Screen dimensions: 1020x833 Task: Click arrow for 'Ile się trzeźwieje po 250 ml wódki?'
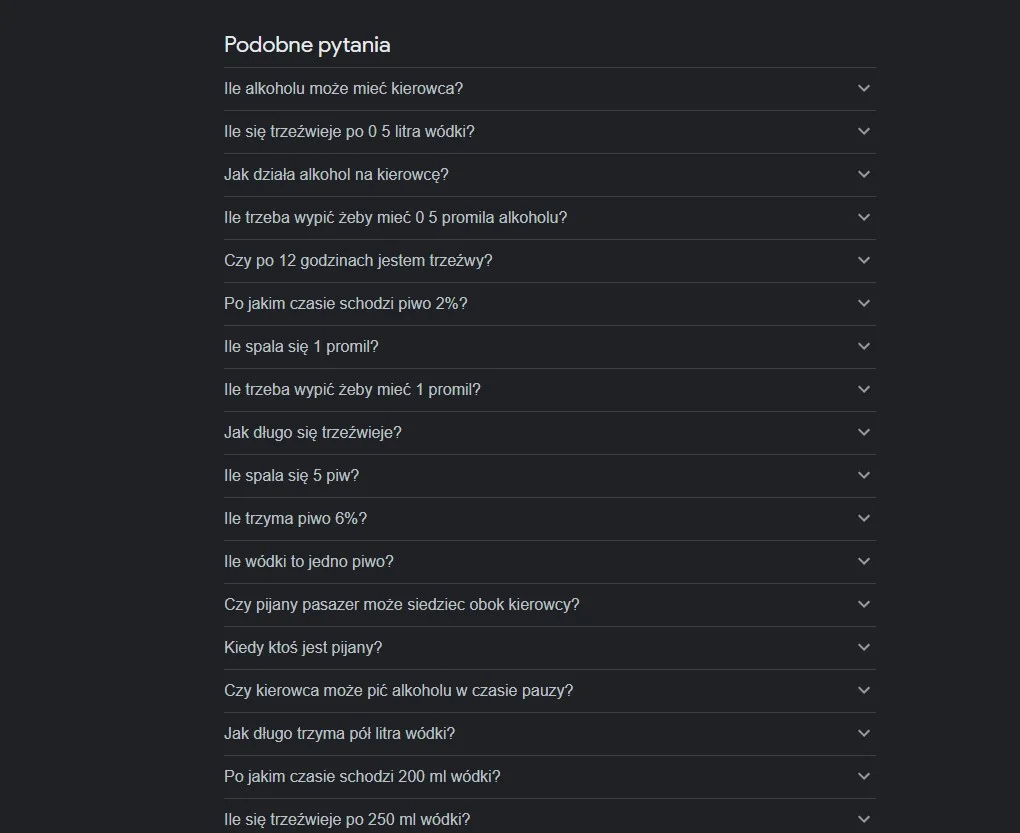pyautogui.click(x=863, y=819)
